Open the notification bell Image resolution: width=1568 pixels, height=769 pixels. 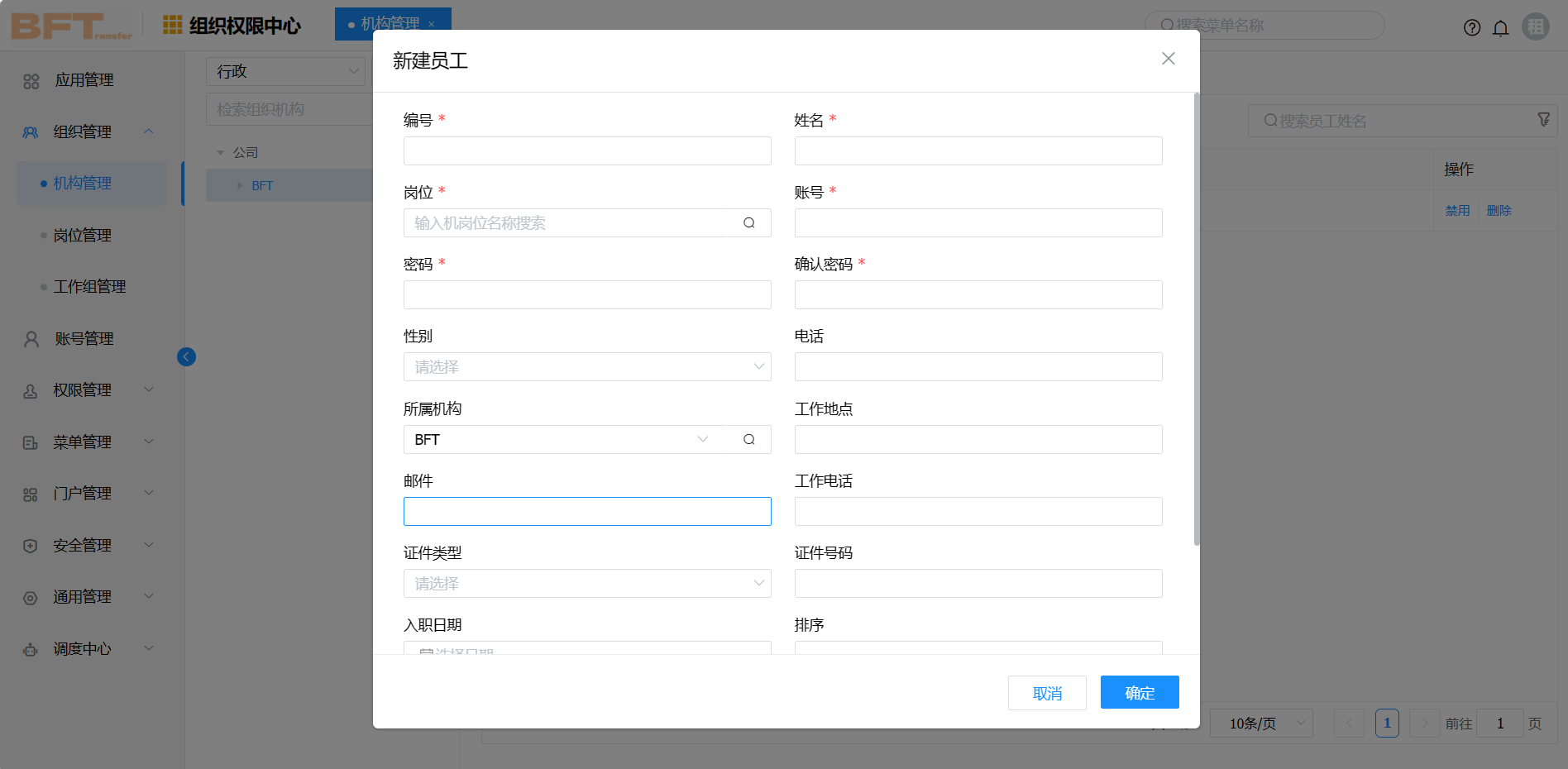pos(1500,27)
